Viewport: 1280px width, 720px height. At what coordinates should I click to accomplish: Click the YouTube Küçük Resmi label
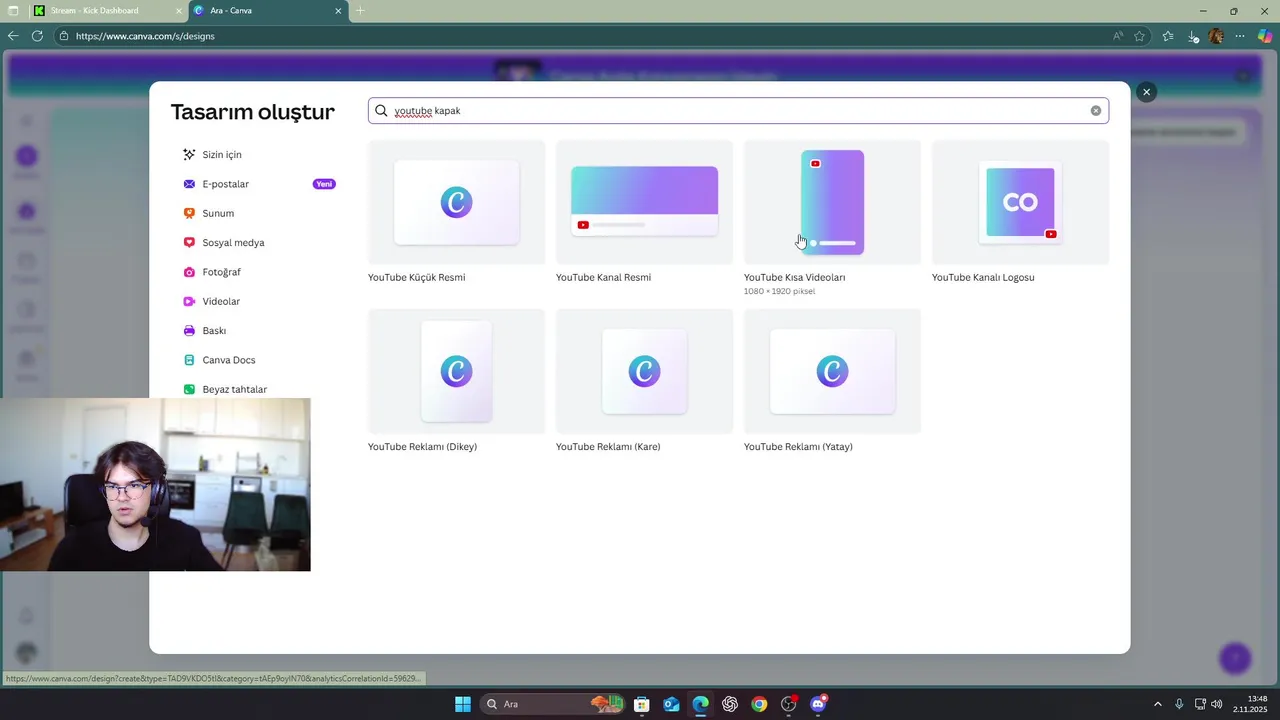pos(416,278)
